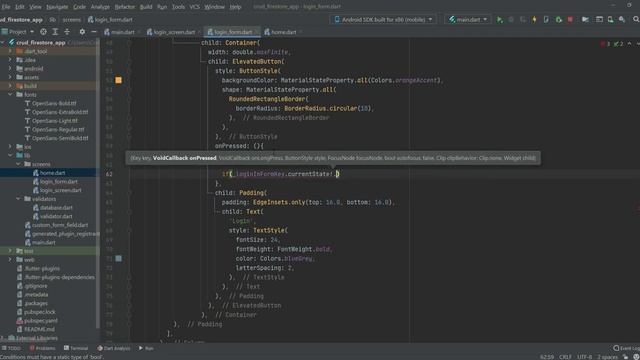Click Collapse All icon in Project panel
The height and width of the screenshot is (360, 640).
tap(67, 31)
